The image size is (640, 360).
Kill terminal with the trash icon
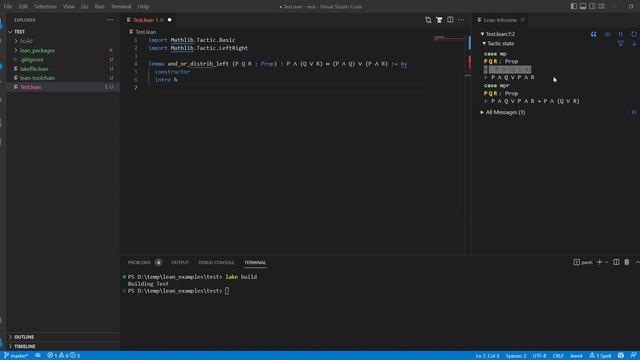pyautogui.click(x=627, y=262)
